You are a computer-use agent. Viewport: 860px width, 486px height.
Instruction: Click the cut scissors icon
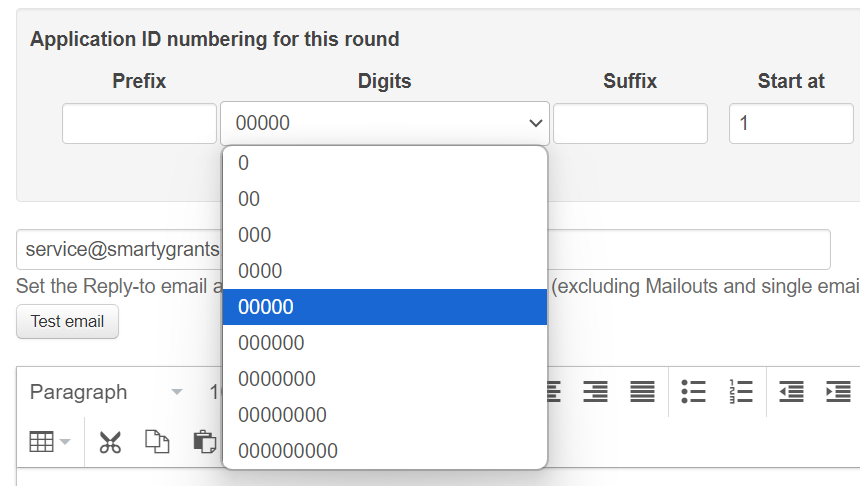(x=110, y=442)
